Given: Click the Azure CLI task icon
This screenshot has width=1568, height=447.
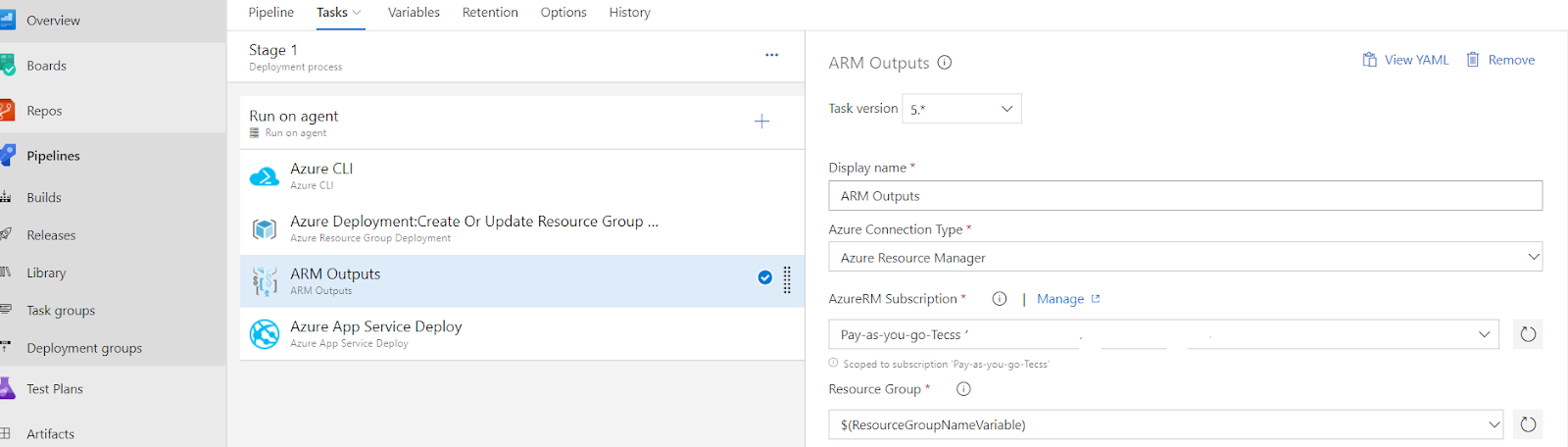Looking at the screenshot, I should (265, 176).
